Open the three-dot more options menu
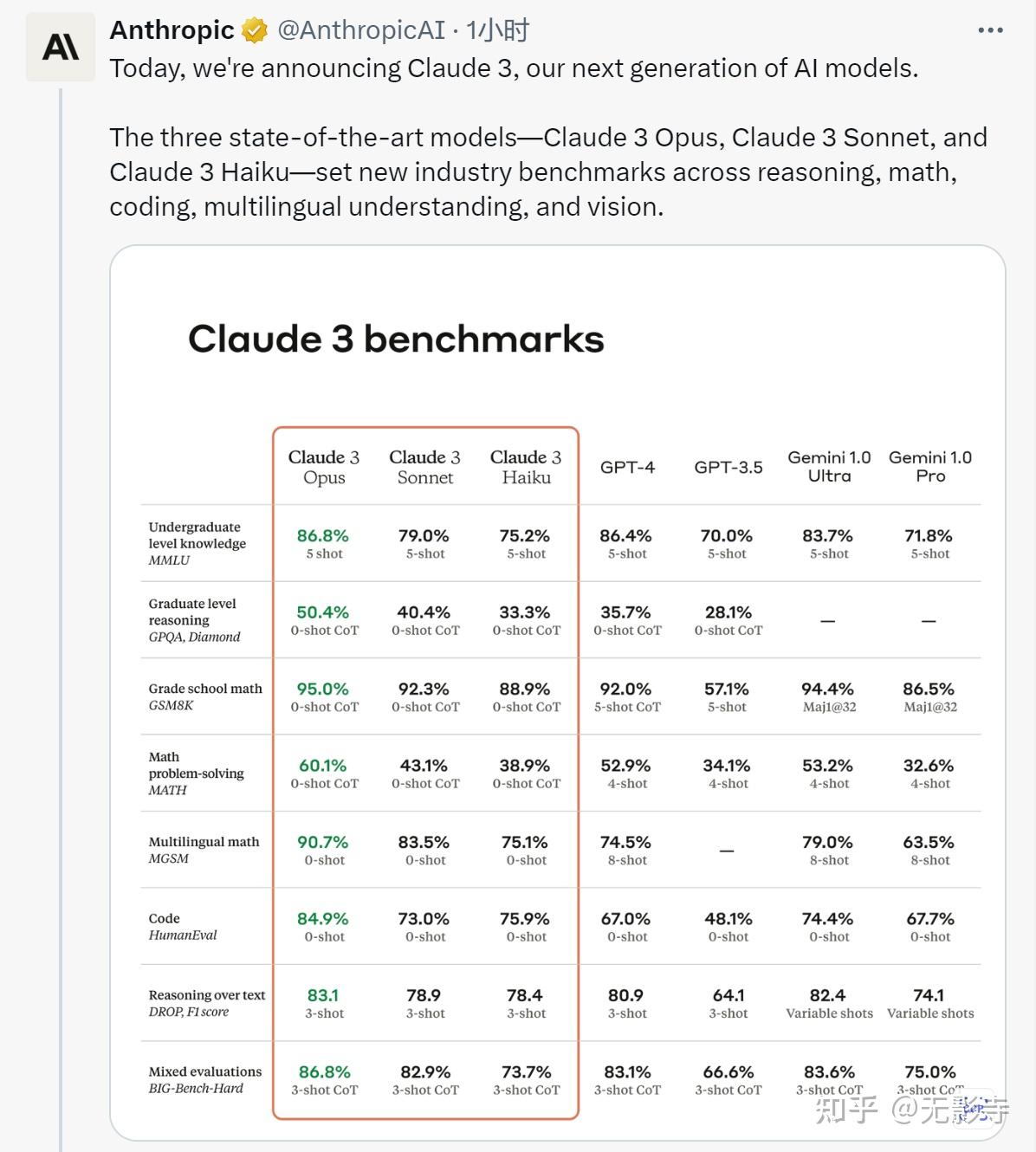1036x1152 pixels. click(x=989, y=30)
